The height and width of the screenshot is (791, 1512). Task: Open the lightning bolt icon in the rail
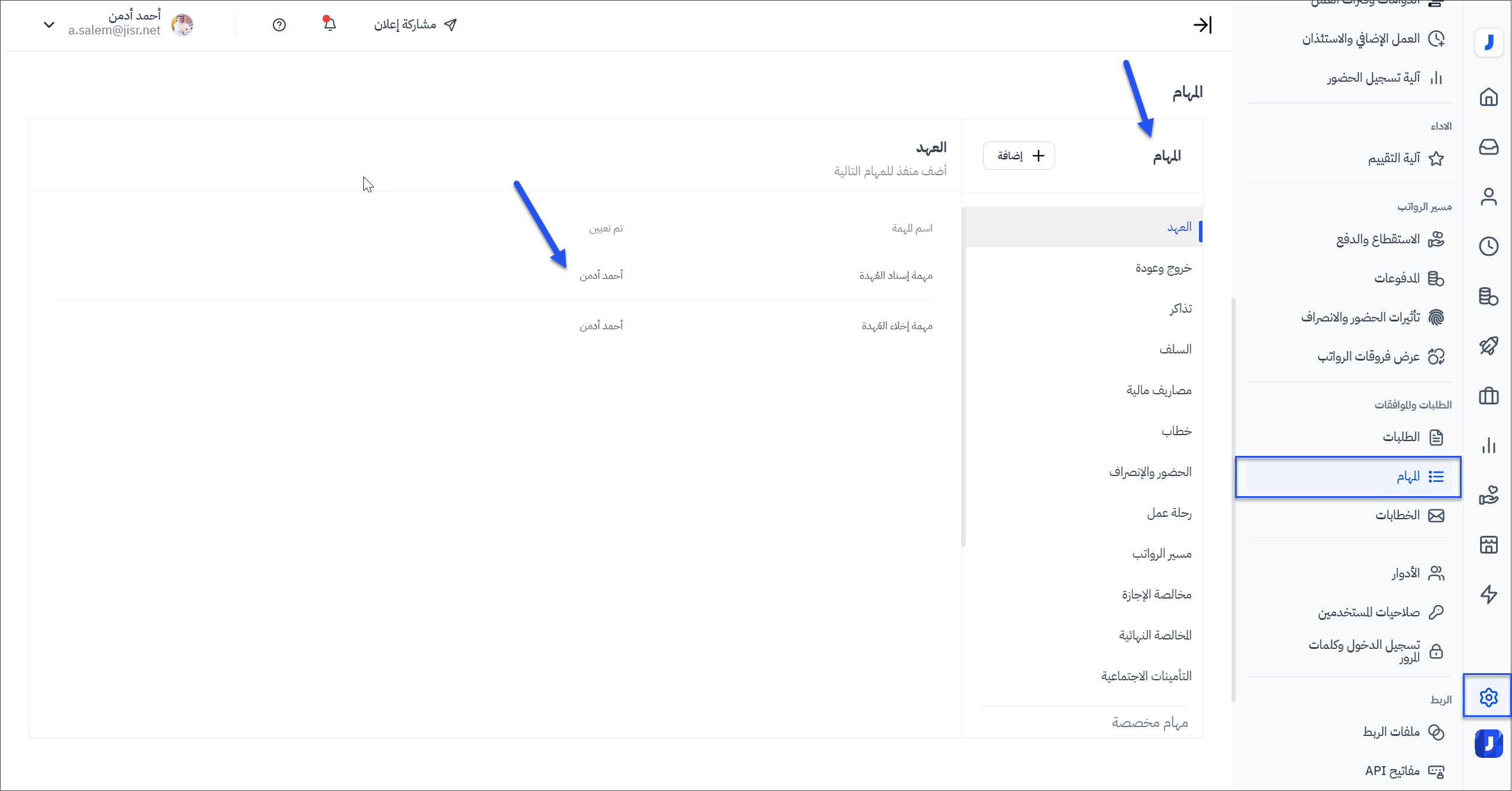tap(1488, 594)
